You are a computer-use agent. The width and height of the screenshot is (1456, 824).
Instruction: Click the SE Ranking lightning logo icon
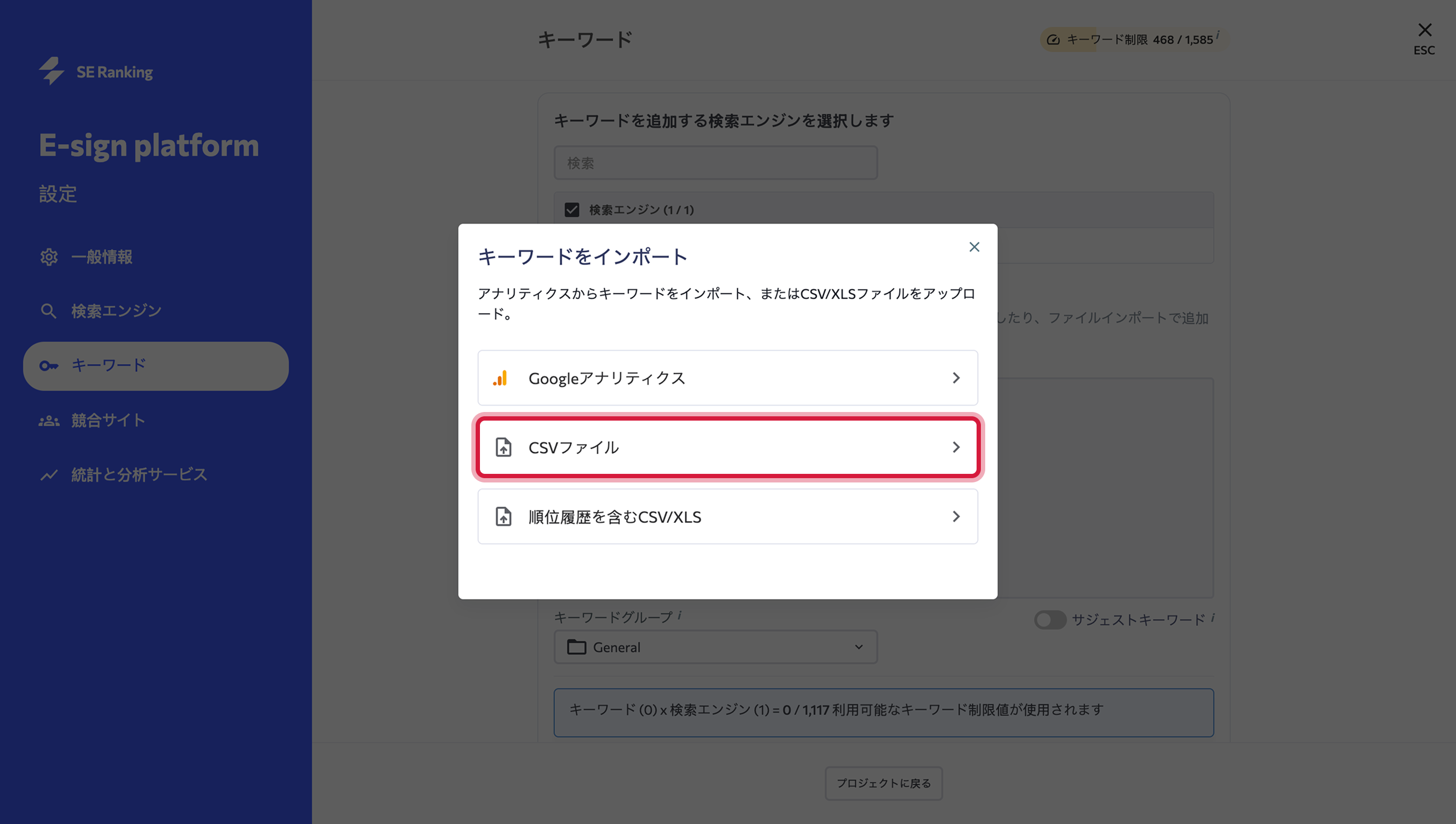pyautogui.click(x=52, y=72)
